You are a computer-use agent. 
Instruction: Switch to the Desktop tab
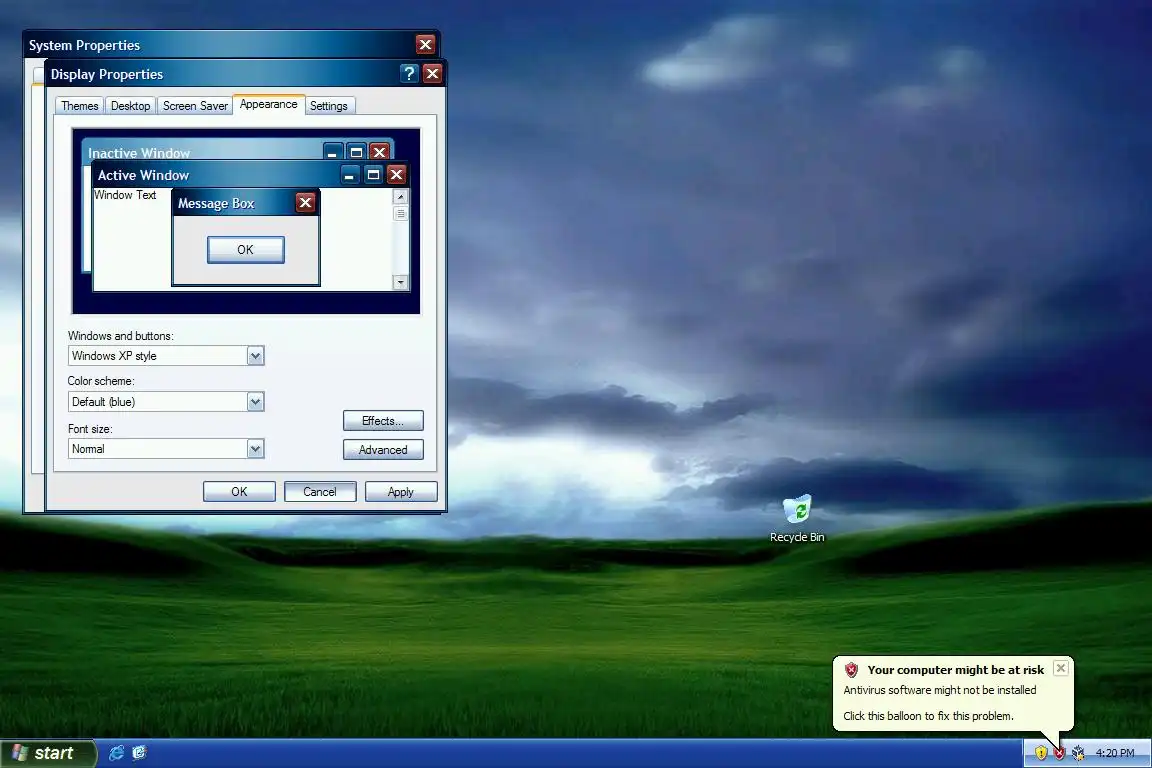click(x=130, y=106)
